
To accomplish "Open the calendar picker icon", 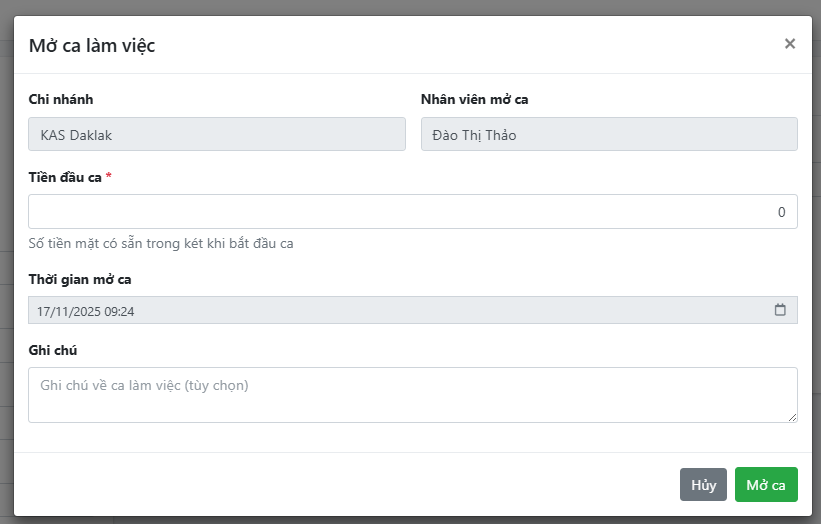I will tap(780, 310).
